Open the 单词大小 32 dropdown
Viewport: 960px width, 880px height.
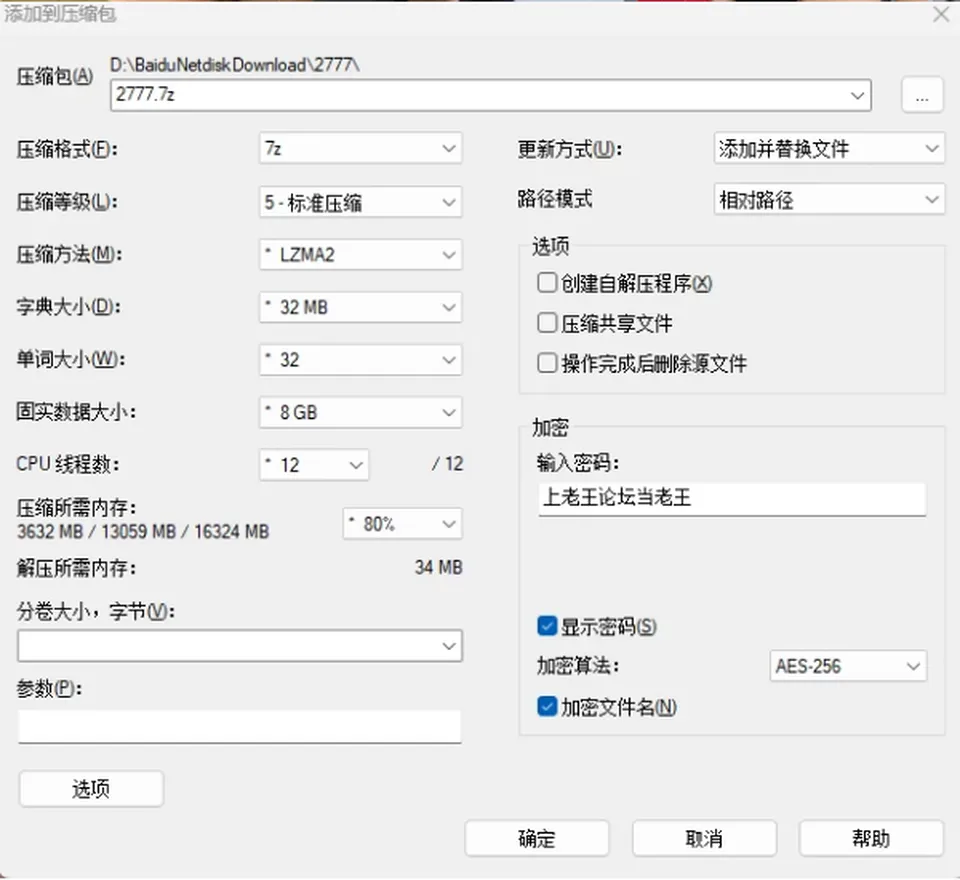coord(361,359)
